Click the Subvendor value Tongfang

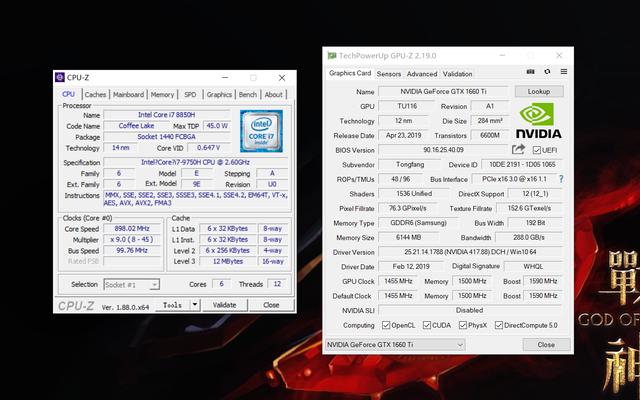(x=410, y=164)
